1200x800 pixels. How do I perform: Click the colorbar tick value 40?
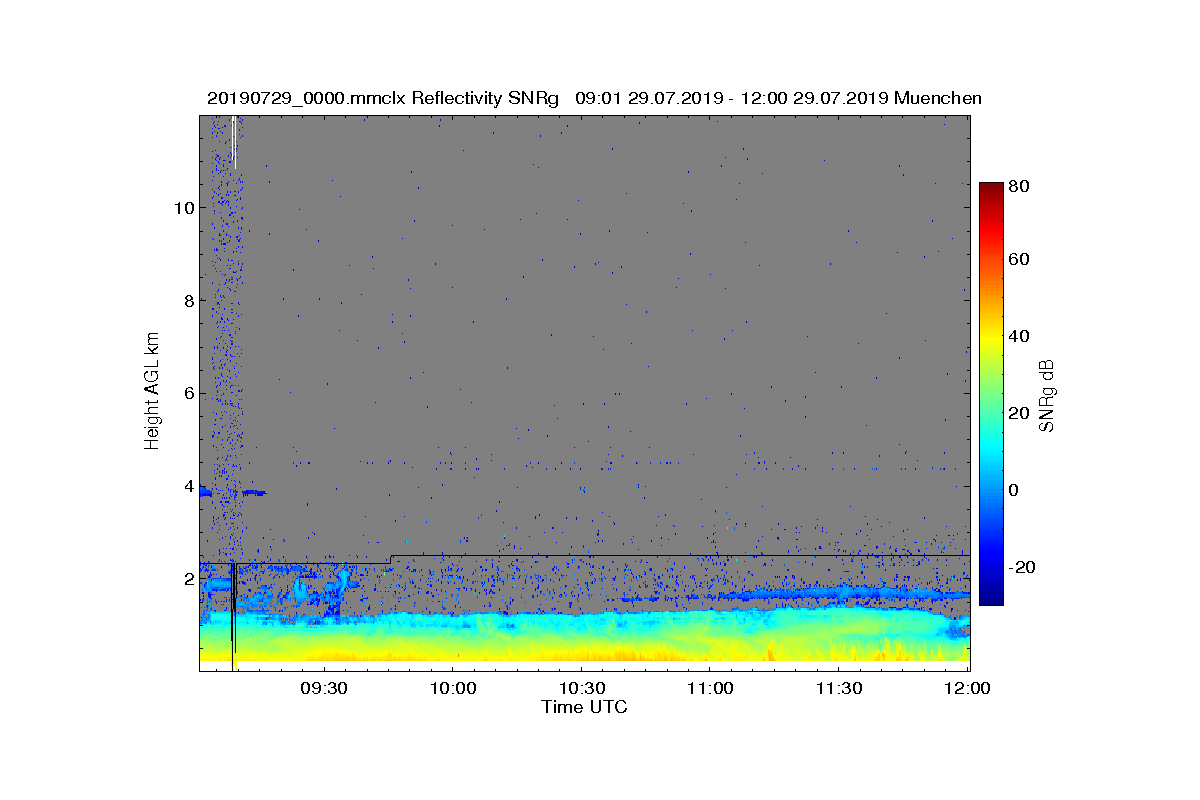click(1020, 336)
